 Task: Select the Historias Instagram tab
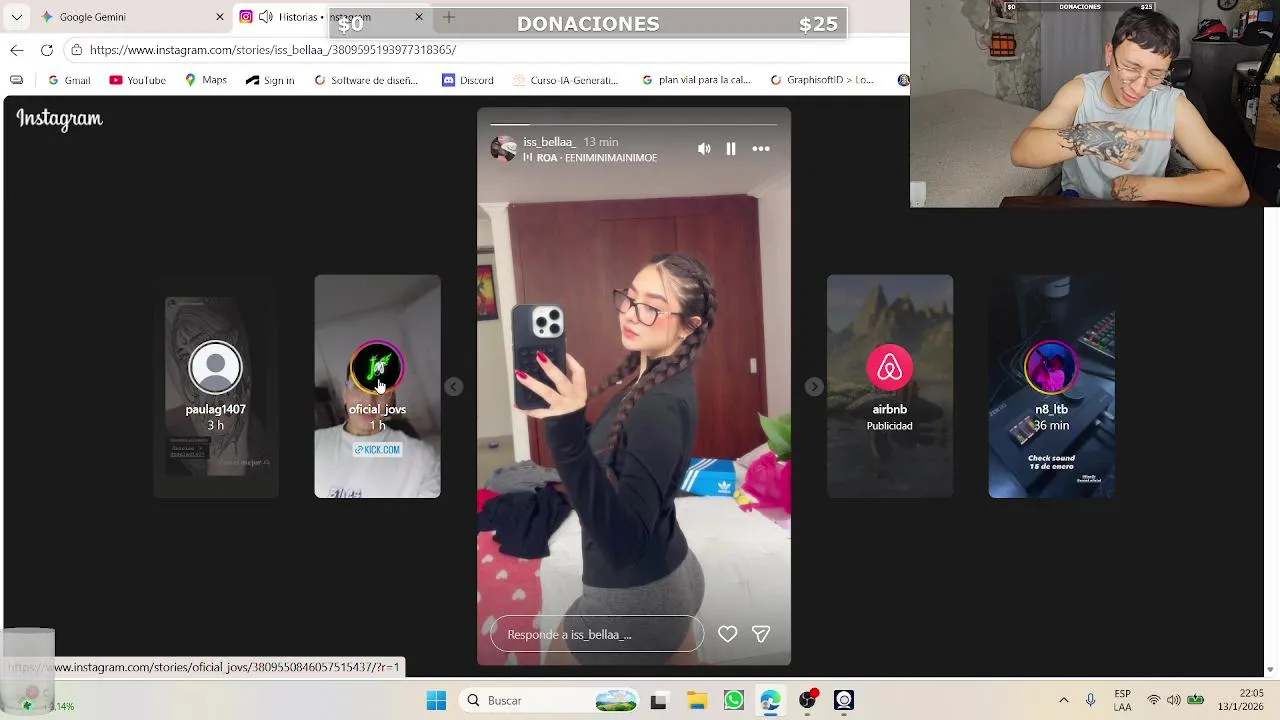tap(330, 17)
